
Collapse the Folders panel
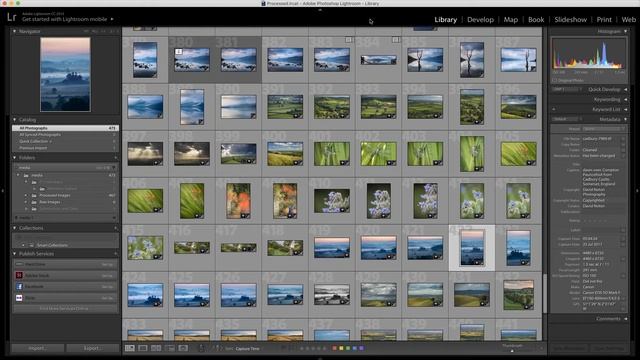[x=15, y=158]
